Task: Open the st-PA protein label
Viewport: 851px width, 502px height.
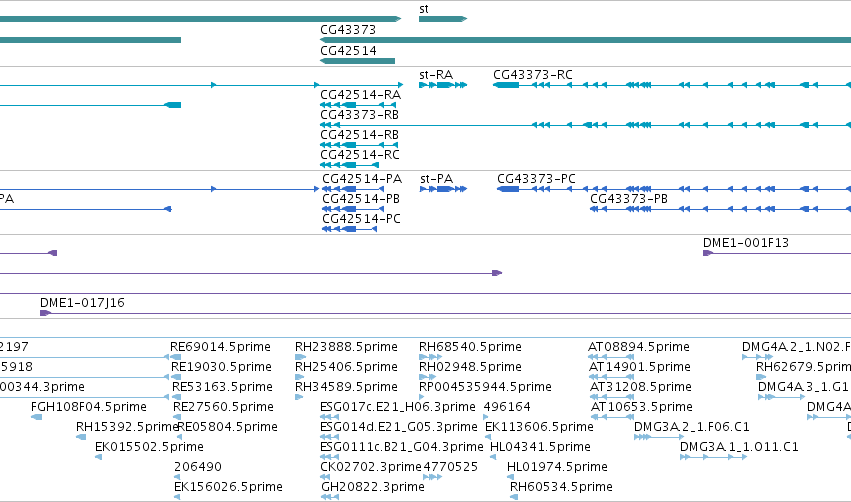Action: (x=436, y=179)
